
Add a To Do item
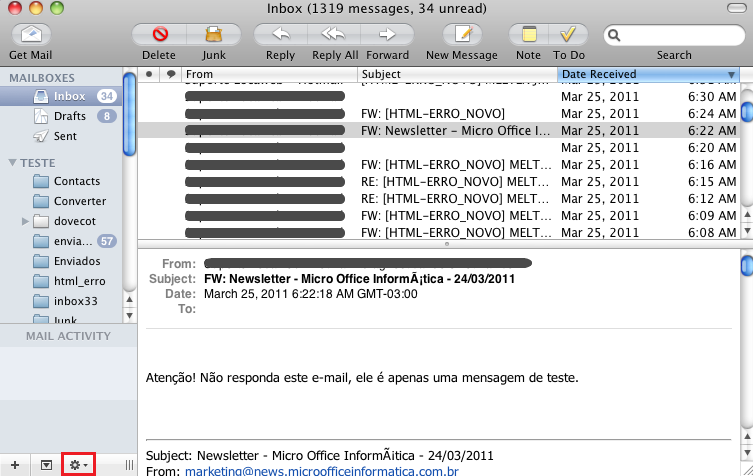569,35
